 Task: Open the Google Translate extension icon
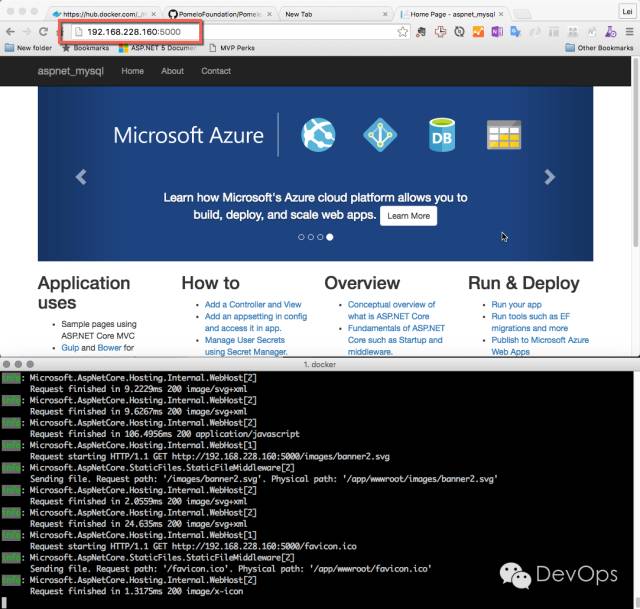(516, 31)
